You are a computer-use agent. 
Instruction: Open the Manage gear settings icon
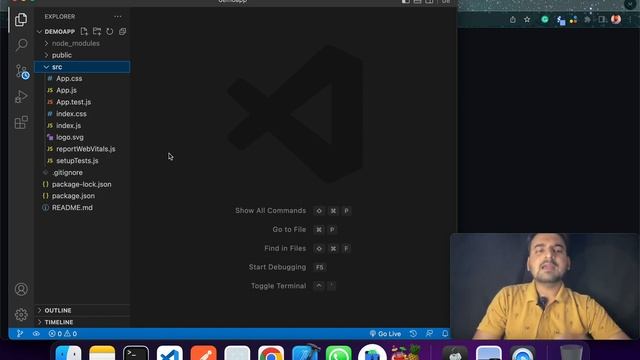click(21, 314)
